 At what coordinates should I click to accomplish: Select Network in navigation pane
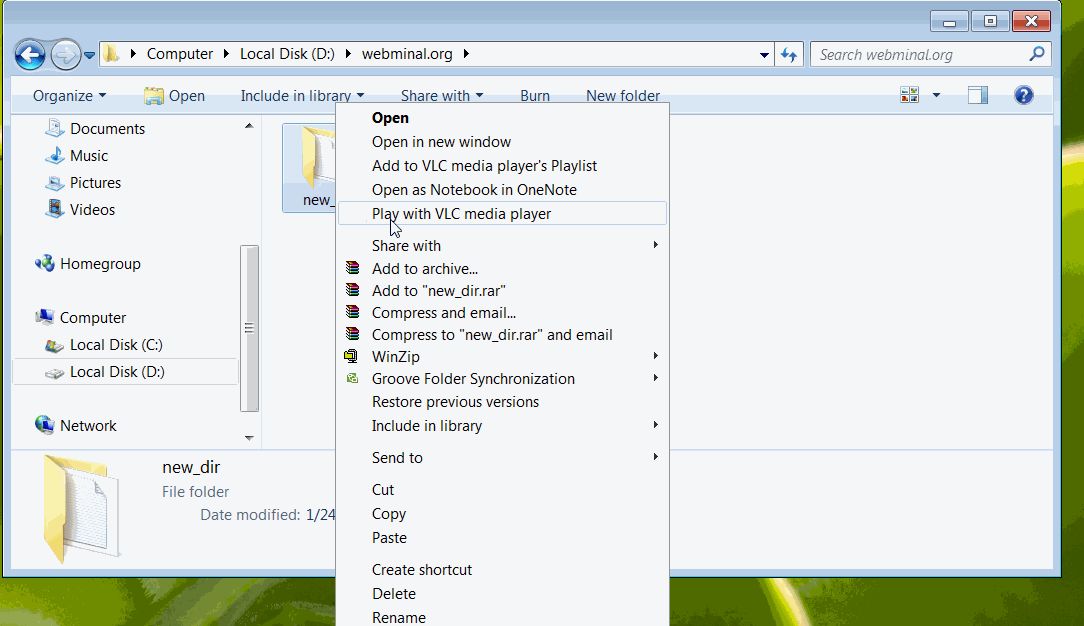pyautogui.click(x=75, y=425)
